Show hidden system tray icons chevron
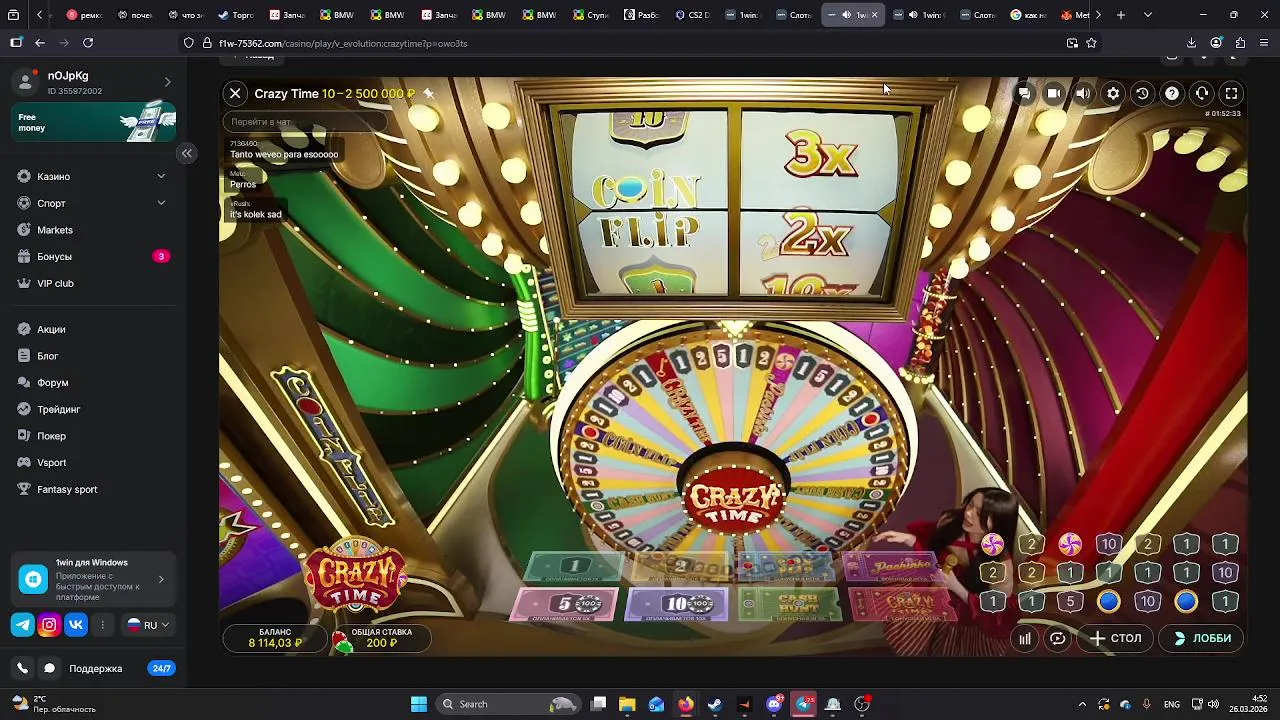 point(1082,704)
